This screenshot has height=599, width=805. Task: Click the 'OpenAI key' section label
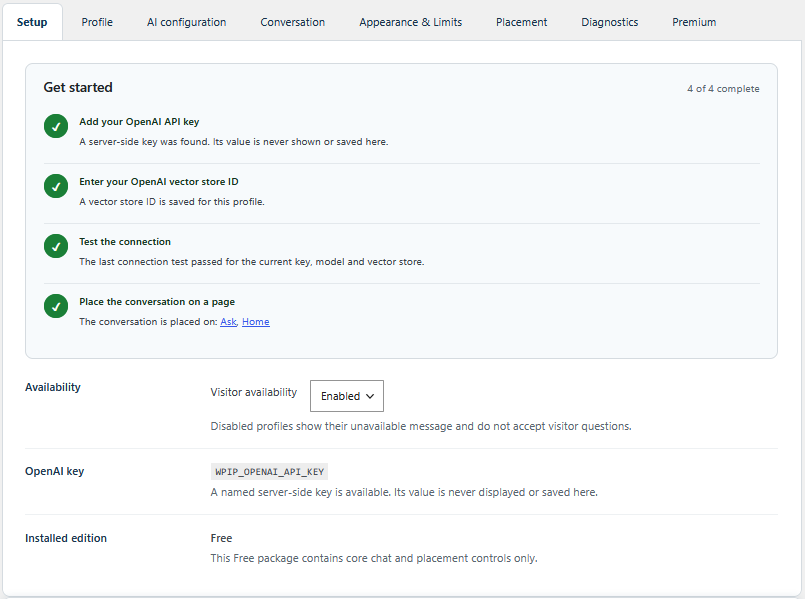[54, 471]
